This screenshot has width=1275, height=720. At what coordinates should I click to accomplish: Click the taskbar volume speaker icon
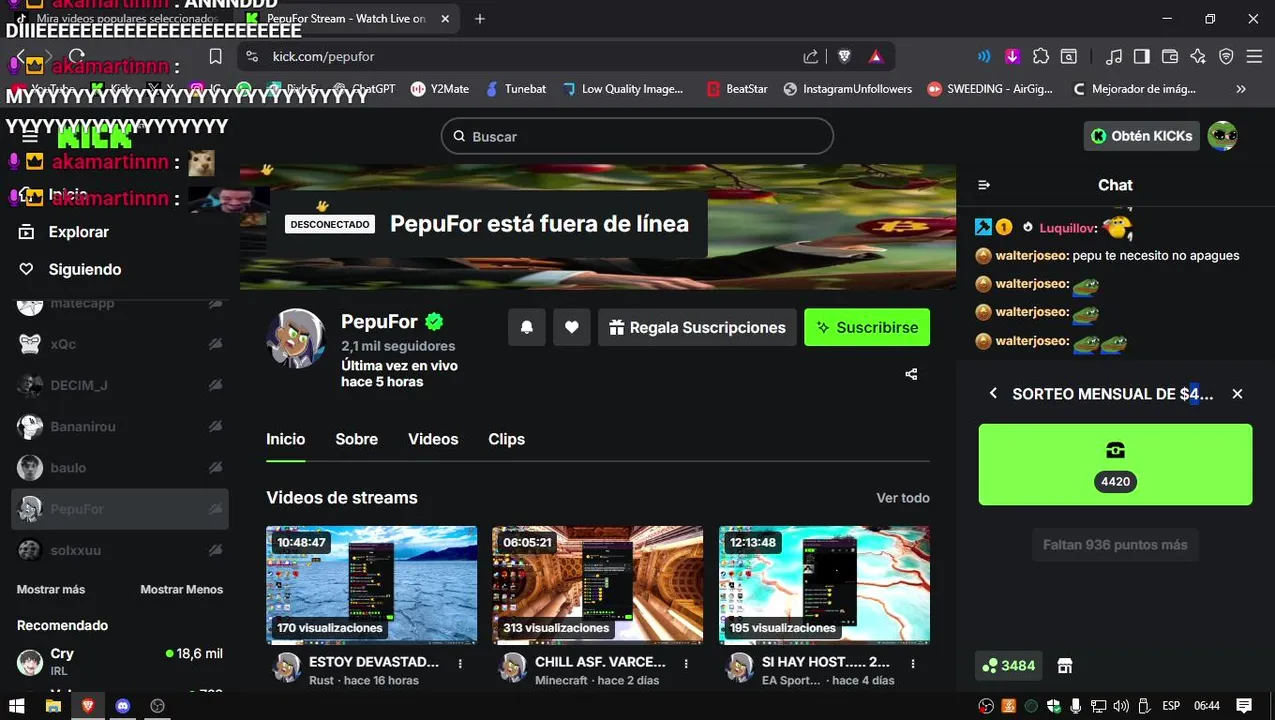tap(1121, 706)
